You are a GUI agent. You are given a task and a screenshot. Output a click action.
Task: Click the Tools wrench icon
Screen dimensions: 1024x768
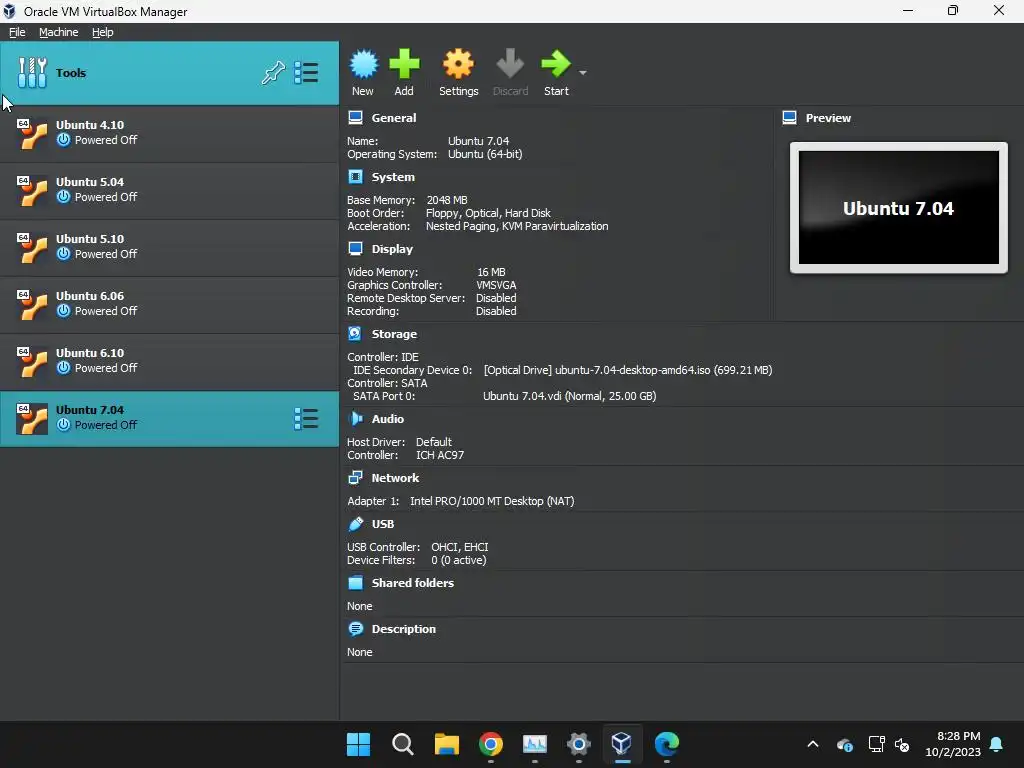point(32,72)
